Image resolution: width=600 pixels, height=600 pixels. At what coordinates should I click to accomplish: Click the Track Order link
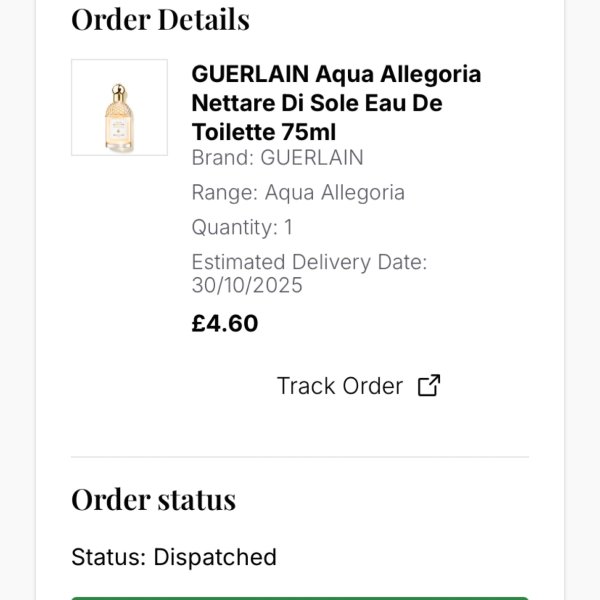pyautogui.click(x=340, y=386)
